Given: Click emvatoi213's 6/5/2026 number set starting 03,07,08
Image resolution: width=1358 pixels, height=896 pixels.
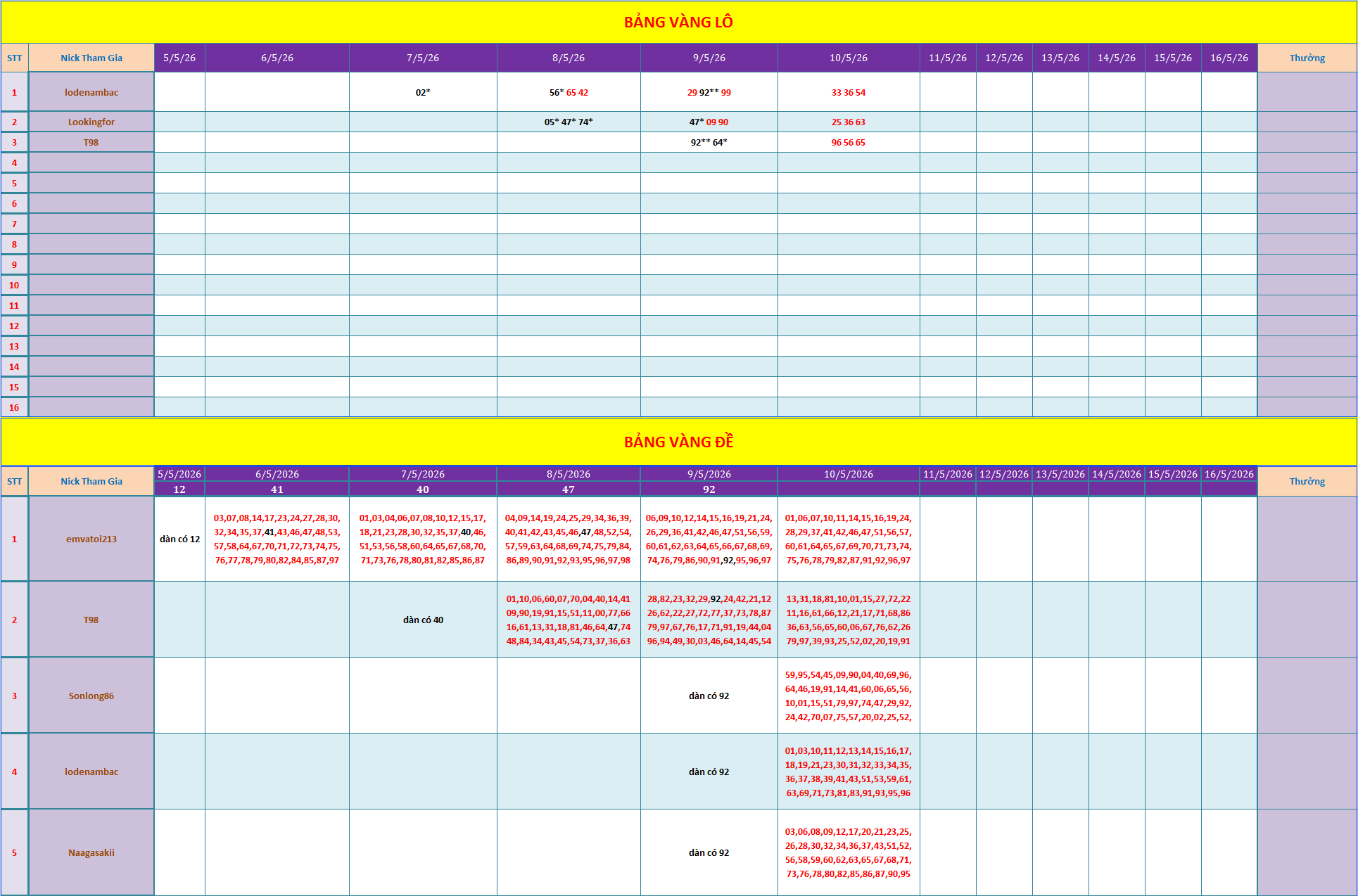Looking at the screenshot, I should coord(277,539).
